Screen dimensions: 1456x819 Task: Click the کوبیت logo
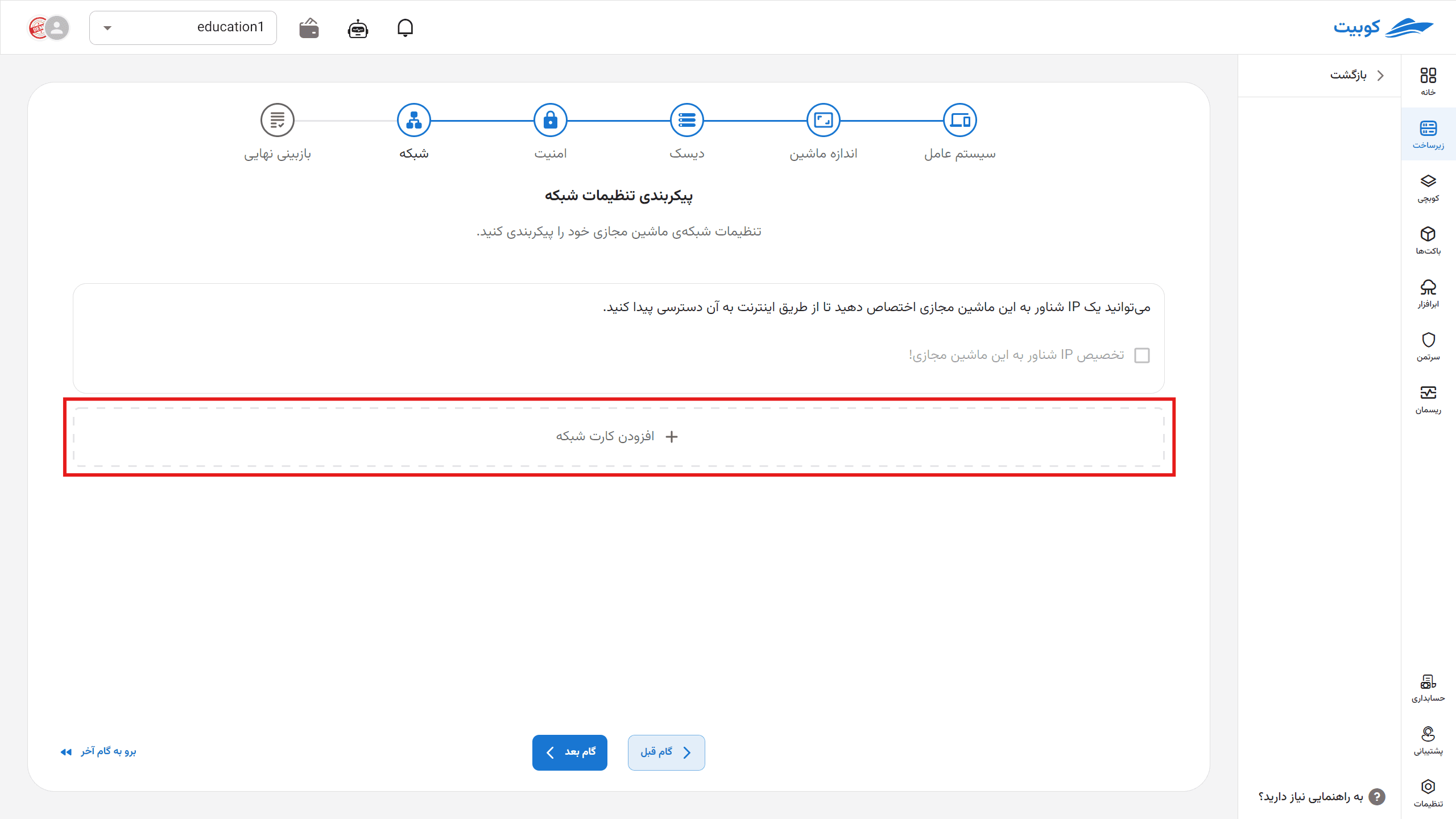(x=1383, y=27)
